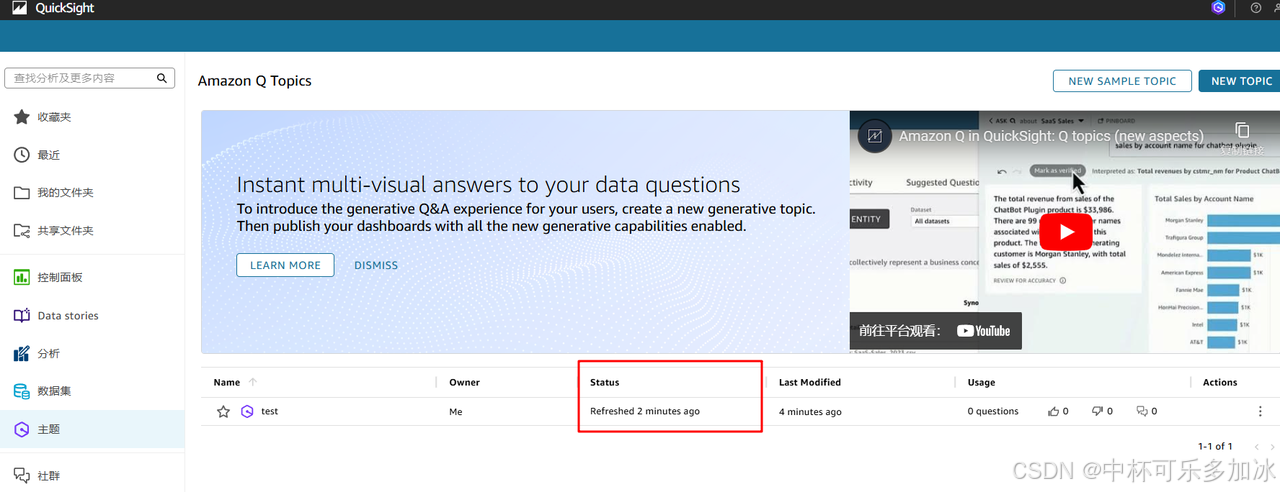Image resolution: width=1280 pixels, height=492 pixels.
Task: Click the topic icon beside test
Action: [247, 411]
